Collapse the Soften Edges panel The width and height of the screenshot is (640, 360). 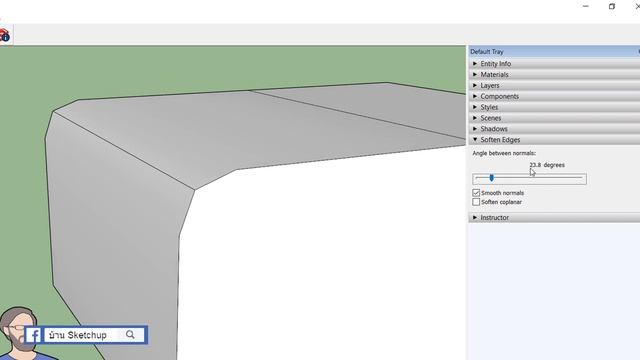[554, 140]
